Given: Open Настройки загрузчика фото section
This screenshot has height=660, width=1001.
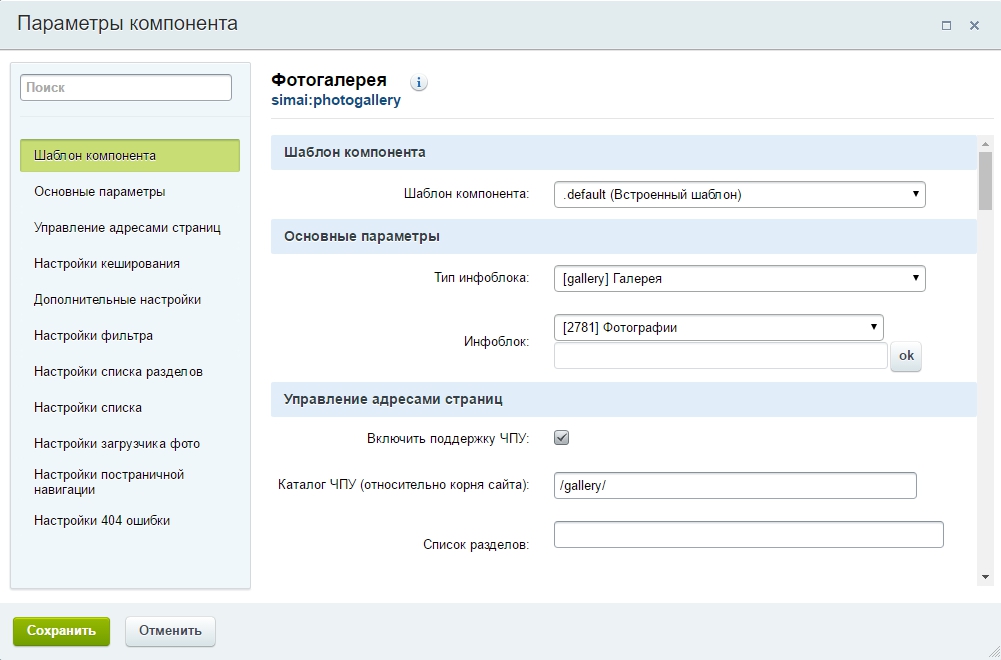Looking at the screenshot, I should coord(117,444).
